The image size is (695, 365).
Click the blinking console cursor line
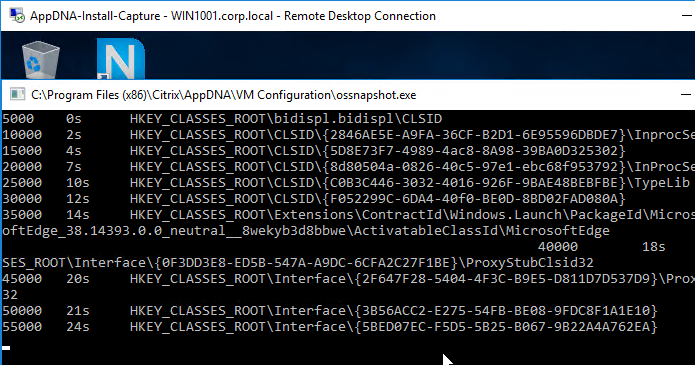pyautogui.click(x=6, y=348)
